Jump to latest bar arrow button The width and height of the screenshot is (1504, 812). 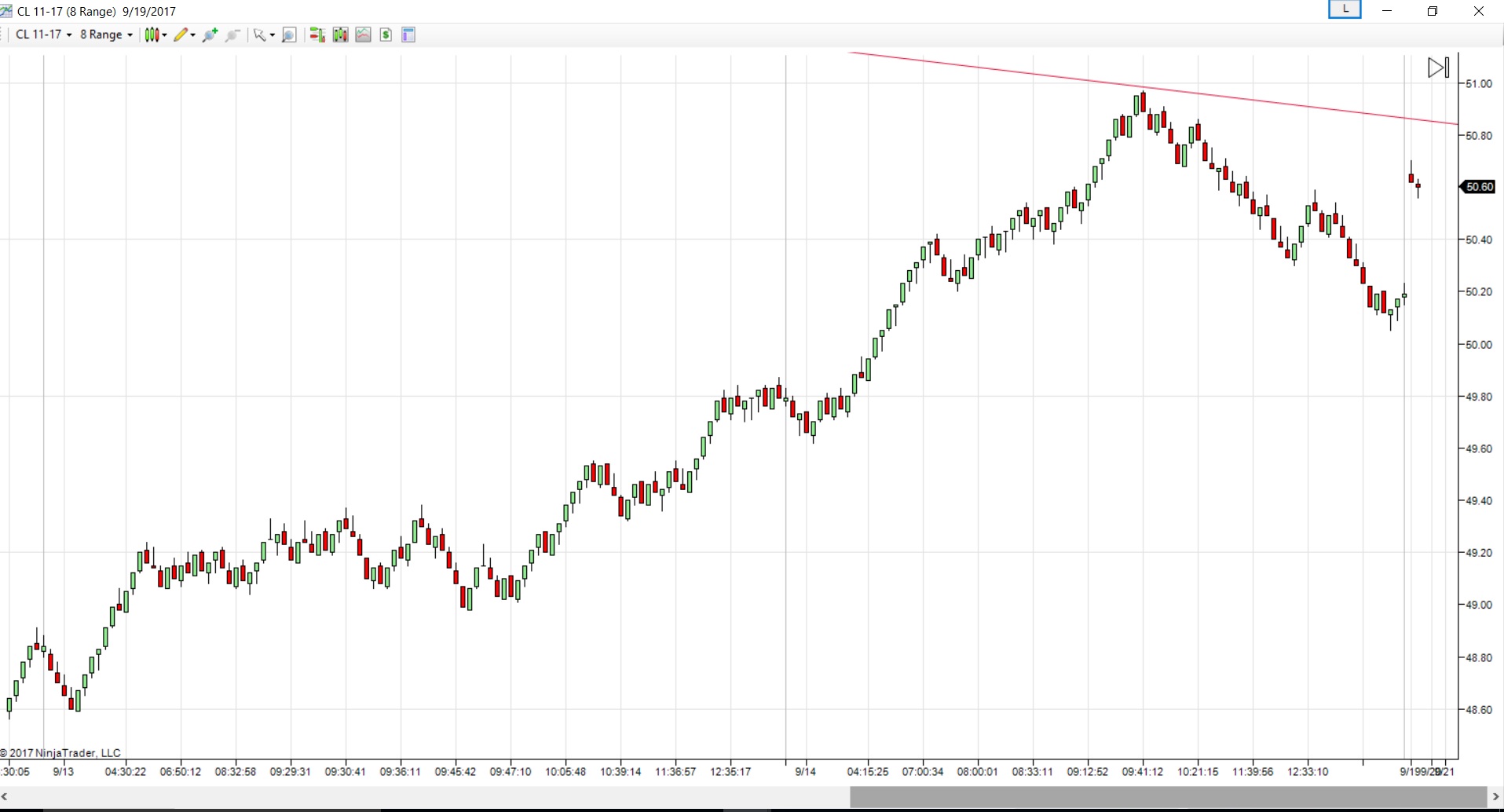(1438, 68)
